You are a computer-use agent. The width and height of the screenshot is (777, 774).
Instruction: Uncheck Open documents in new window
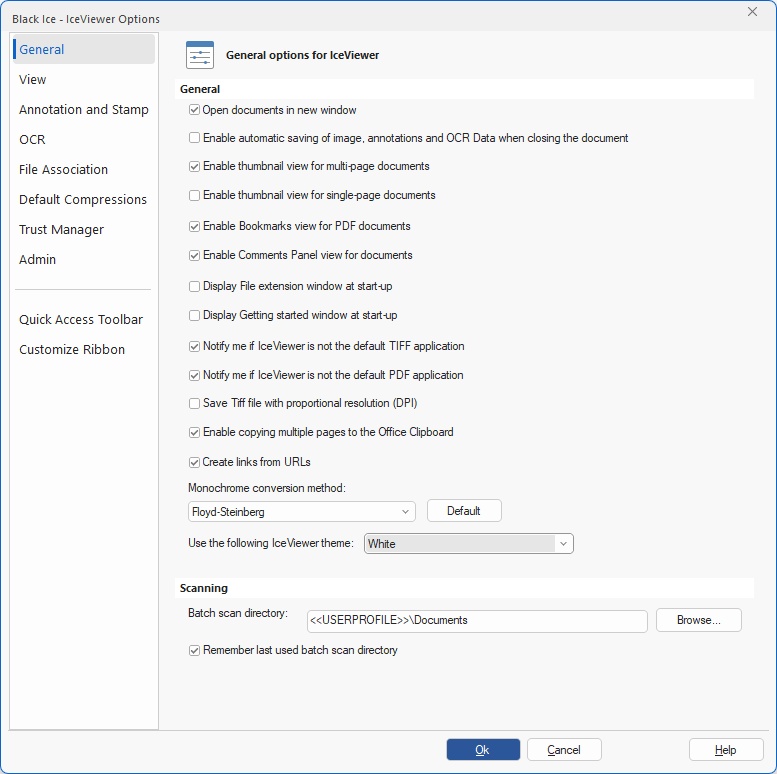tap(195, 110)
